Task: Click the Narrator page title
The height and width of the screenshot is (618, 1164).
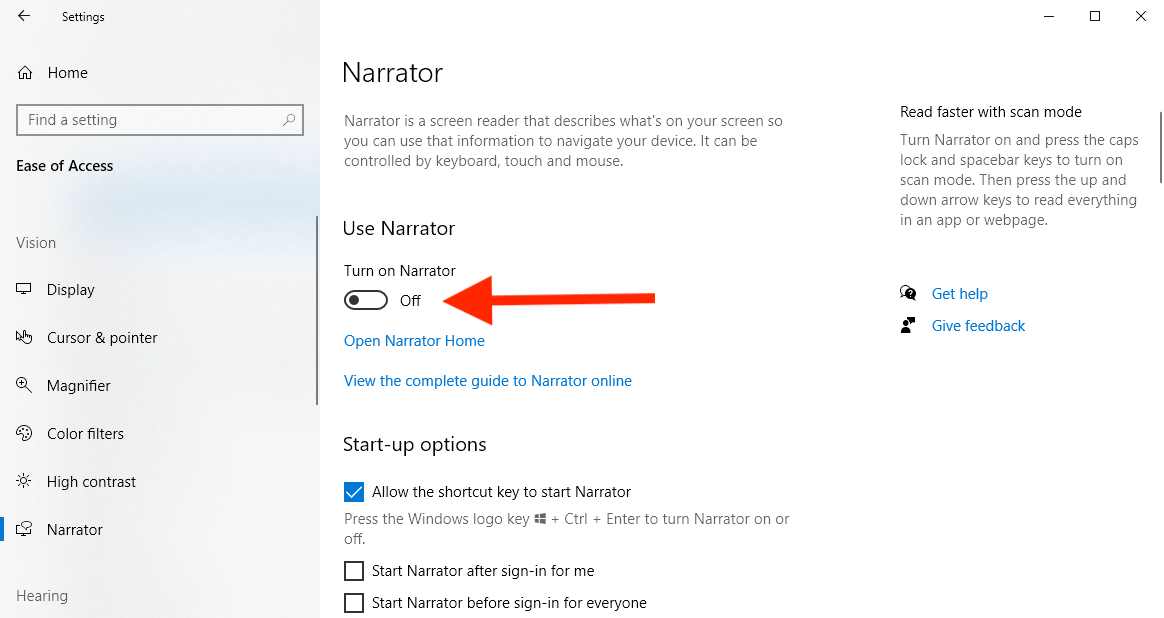Action: [393, 73]
